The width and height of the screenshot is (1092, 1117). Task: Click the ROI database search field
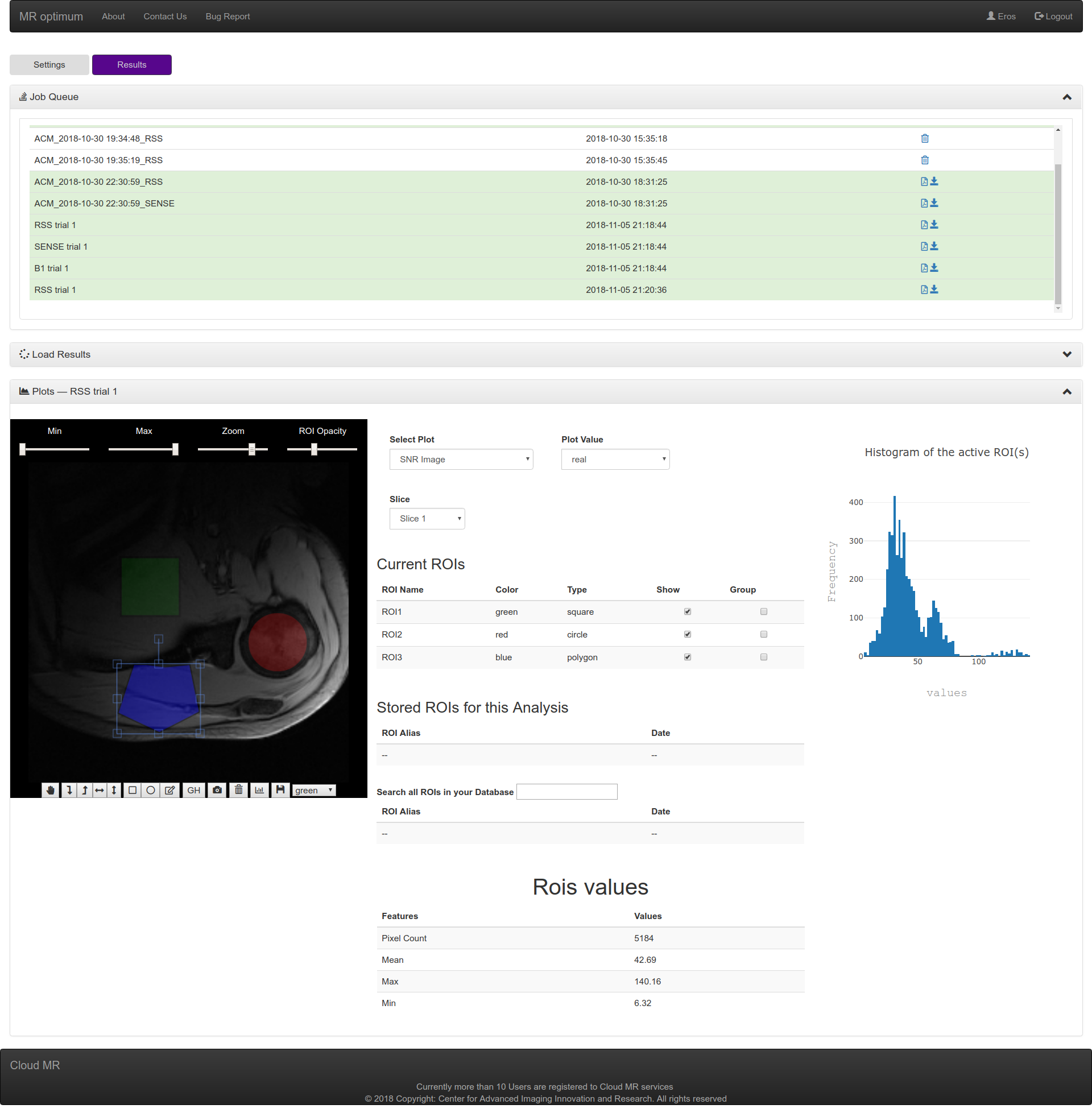click(x=566, y=792)
